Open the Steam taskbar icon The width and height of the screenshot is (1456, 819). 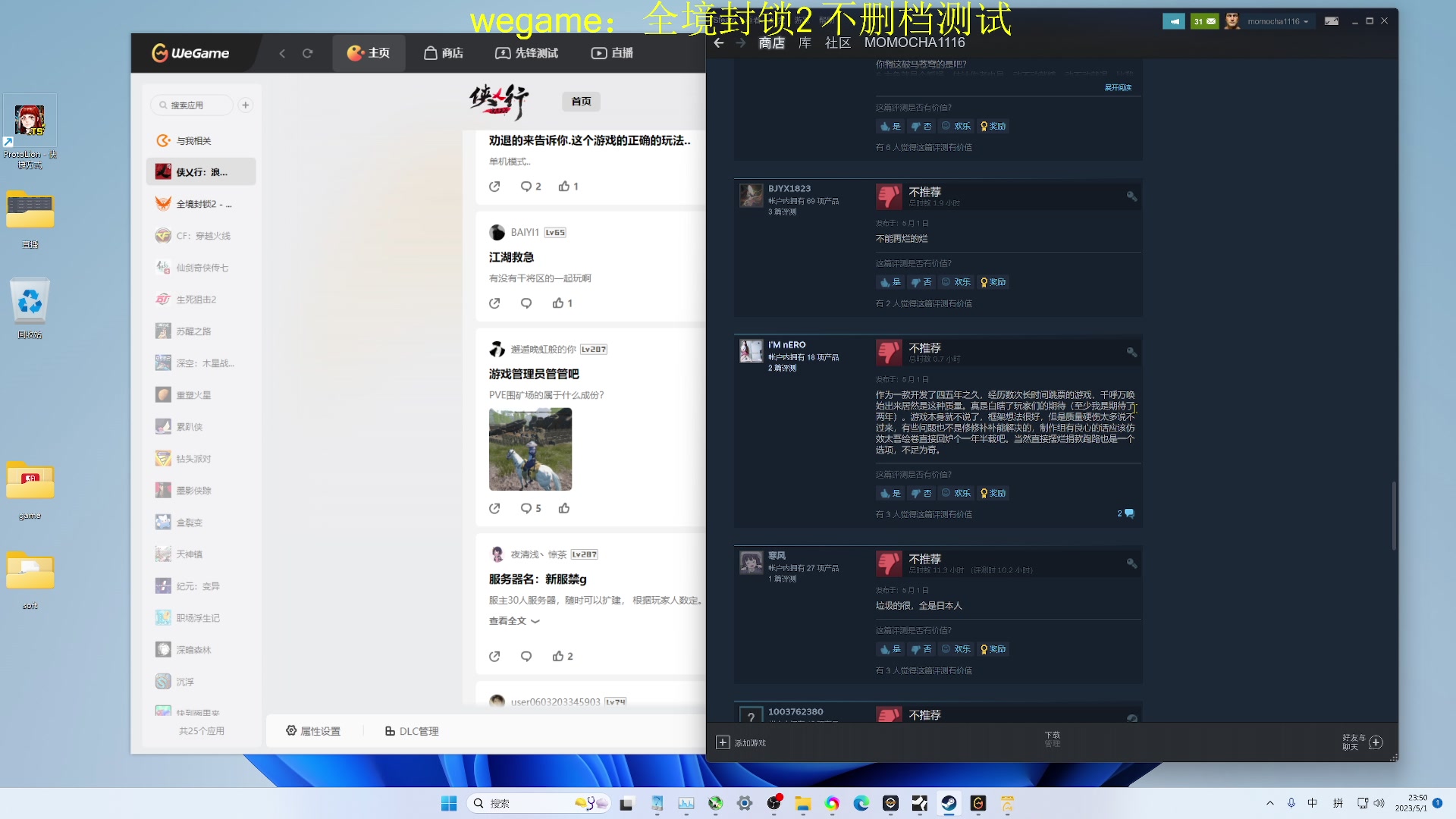pos(949,803)
